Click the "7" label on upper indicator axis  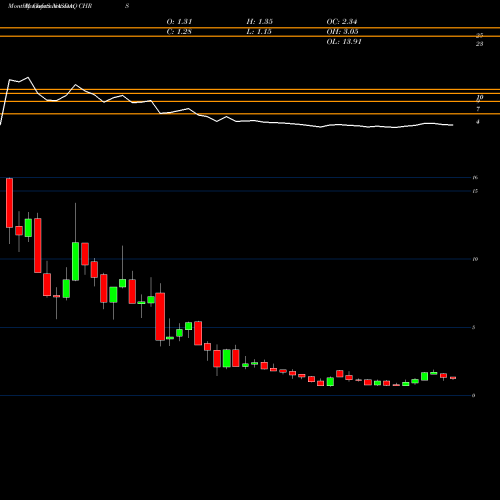[x=478, y=109]
